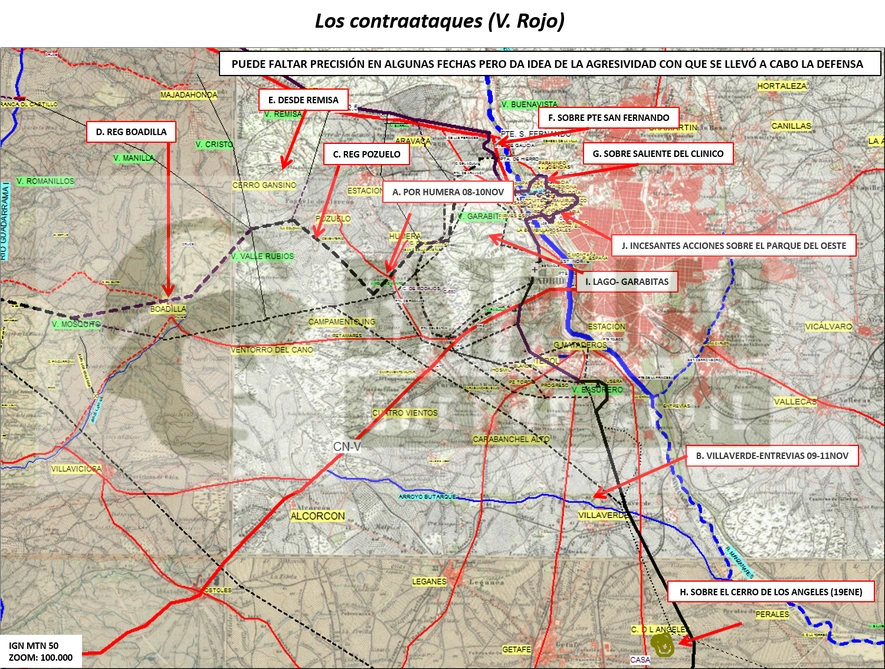885x669 pixels.
Task: Select the VALLECAS place label
Action: pyautogui.click(x=795, y=402)
